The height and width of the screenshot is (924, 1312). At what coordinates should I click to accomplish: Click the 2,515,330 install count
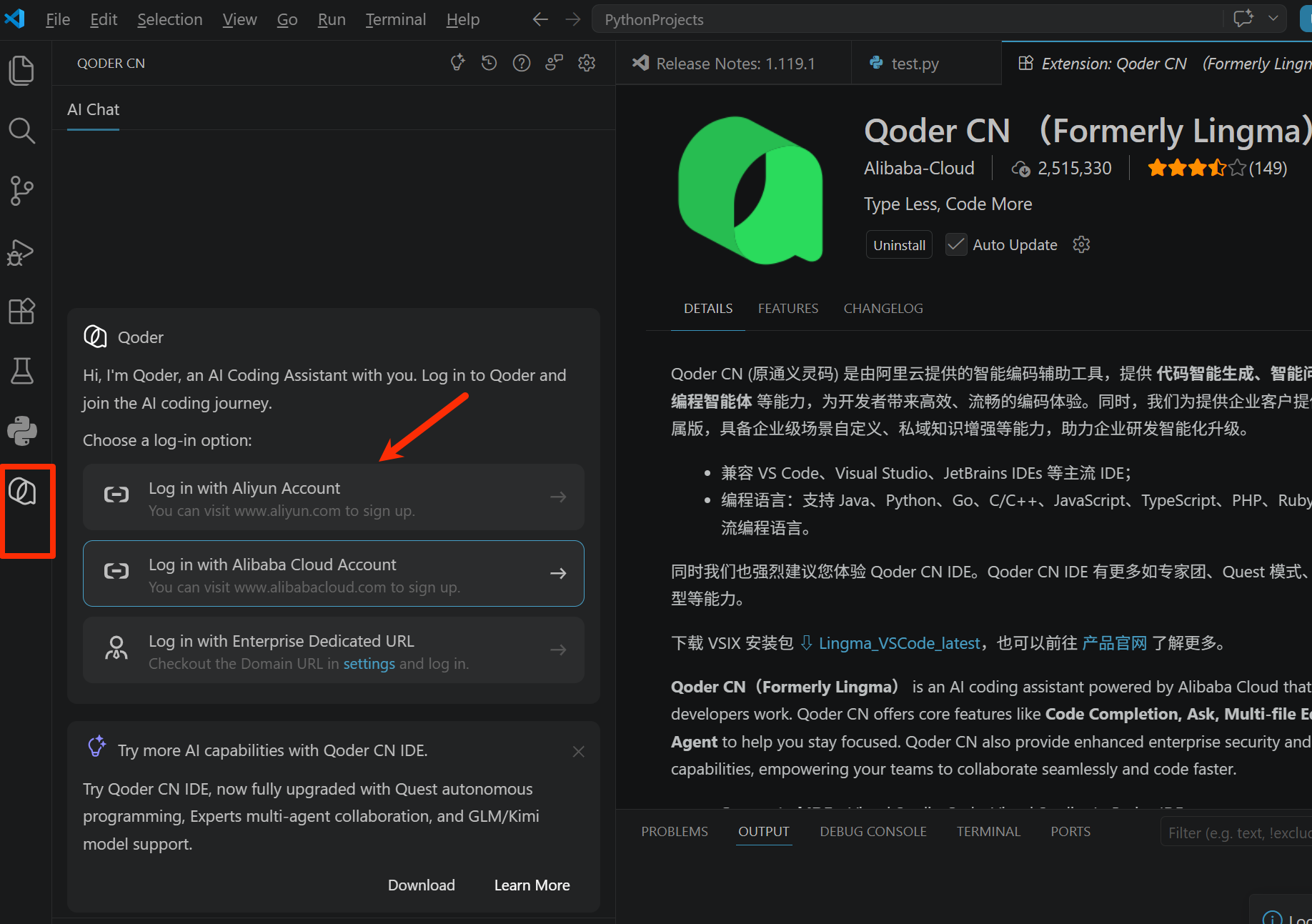(x=1062, y=168)
